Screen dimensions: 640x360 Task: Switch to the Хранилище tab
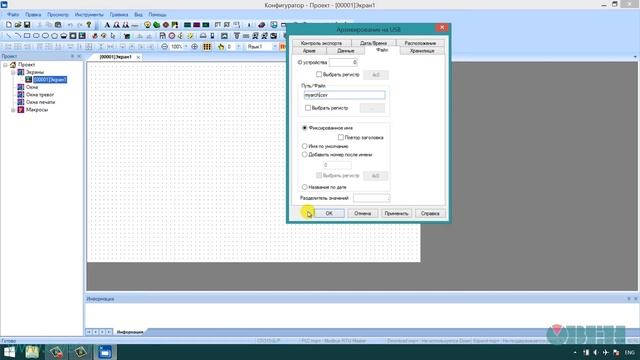[422, 51]
